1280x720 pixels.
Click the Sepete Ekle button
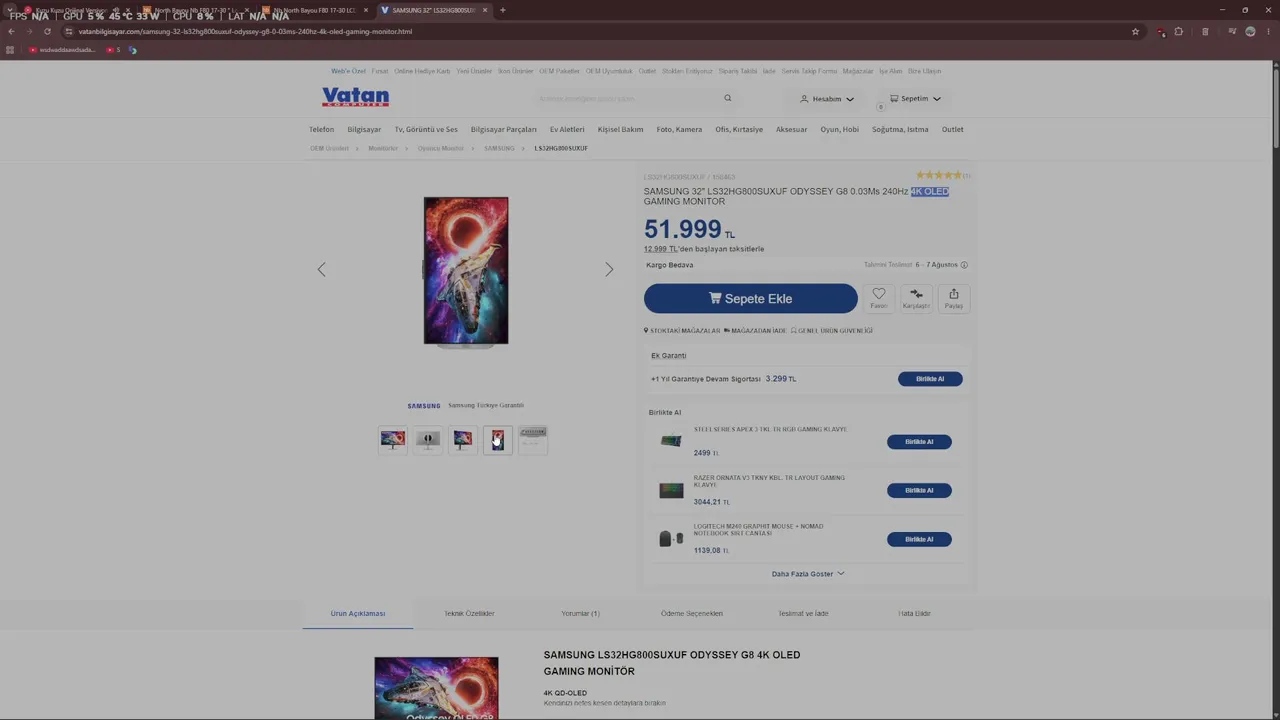(751, 298)
